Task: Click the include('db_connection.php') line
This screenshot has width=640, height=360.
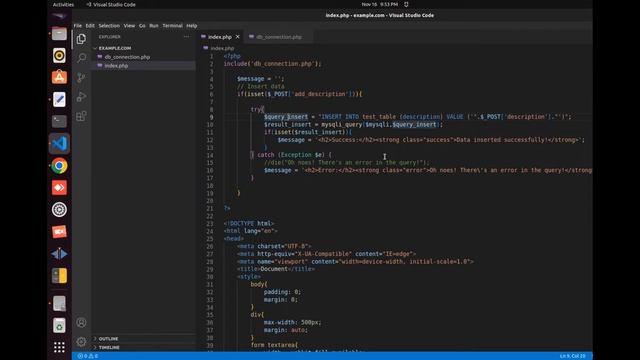Action: tap(272, 64)
